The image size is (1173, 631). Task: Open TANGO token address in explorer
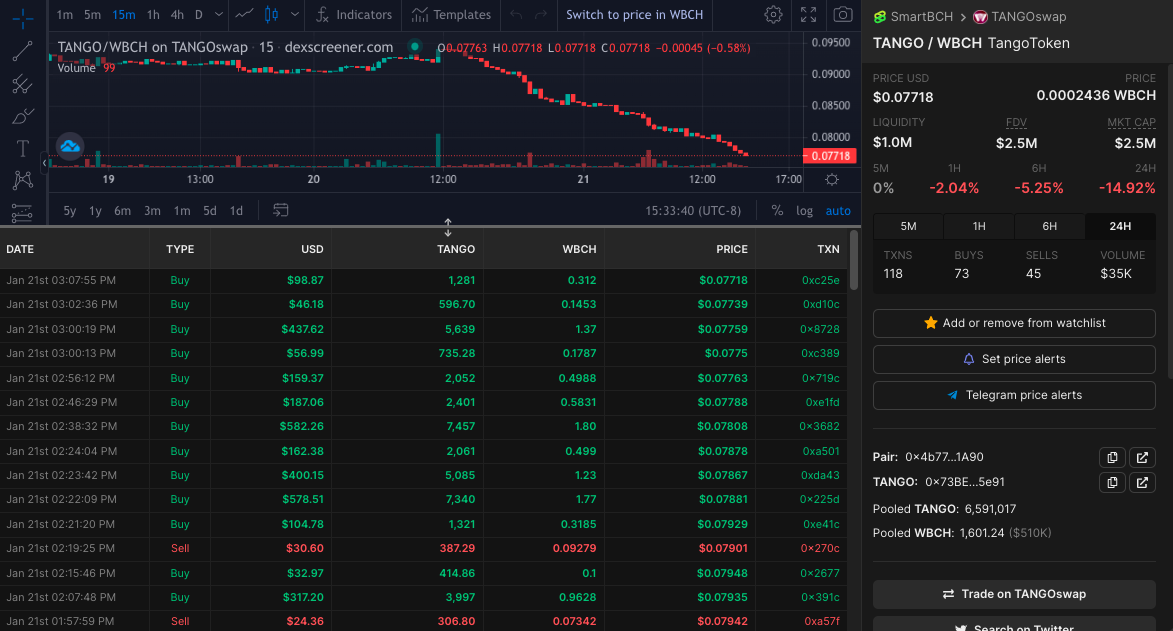pos(1142,483)
